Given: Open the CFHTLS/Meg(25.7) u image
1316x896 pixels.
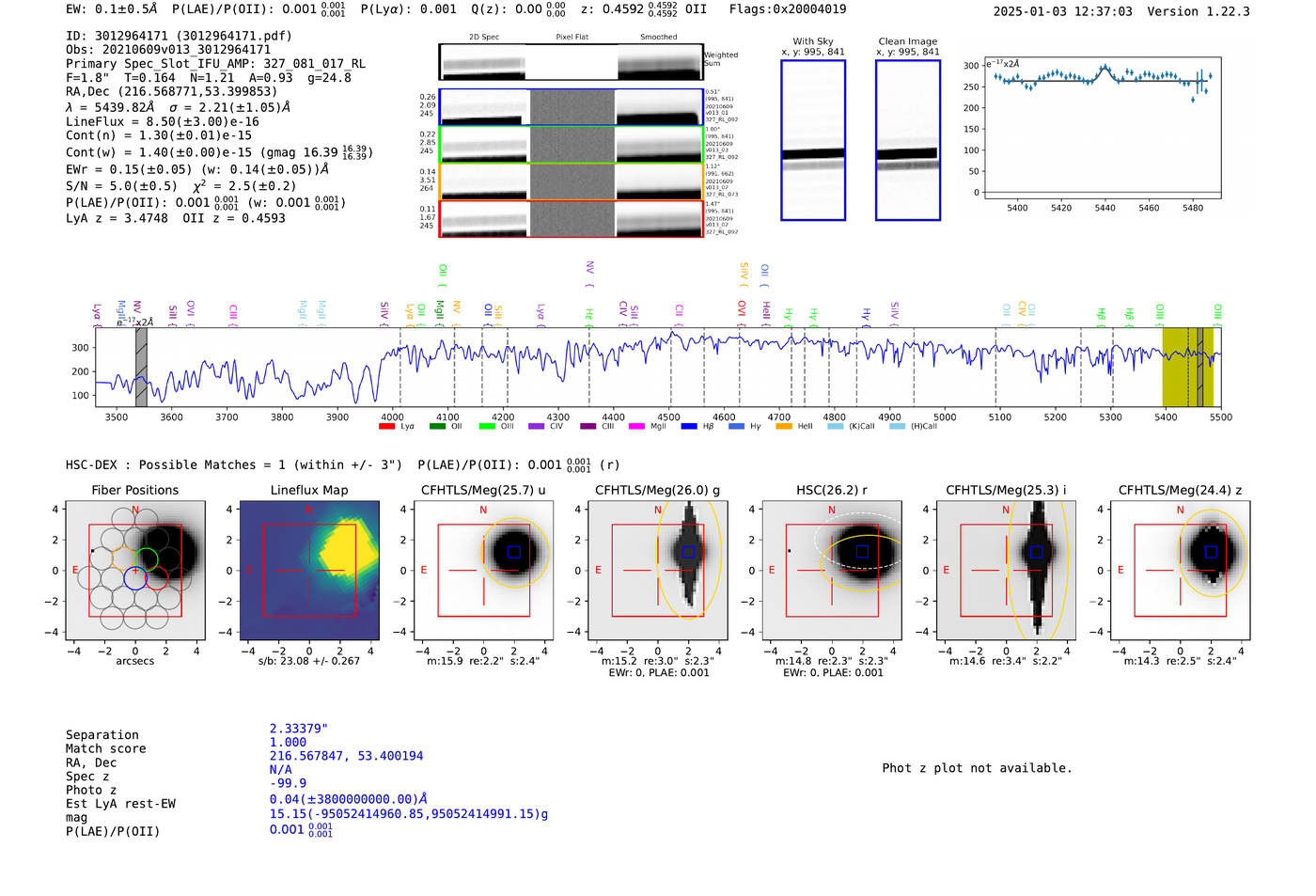Looking at the screenshot, I should (x=484, y=570).
